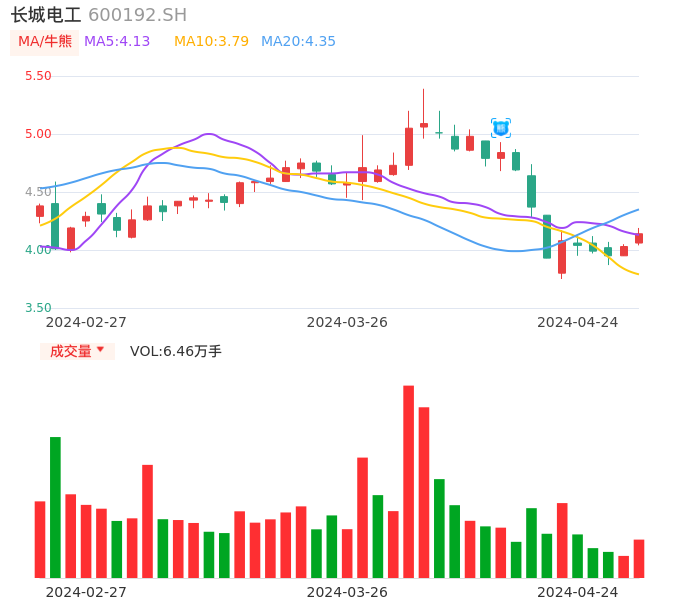686x606 pixels.
Task: Toggle the purple MA5:4.13 legend
Action: coord(117,42)
